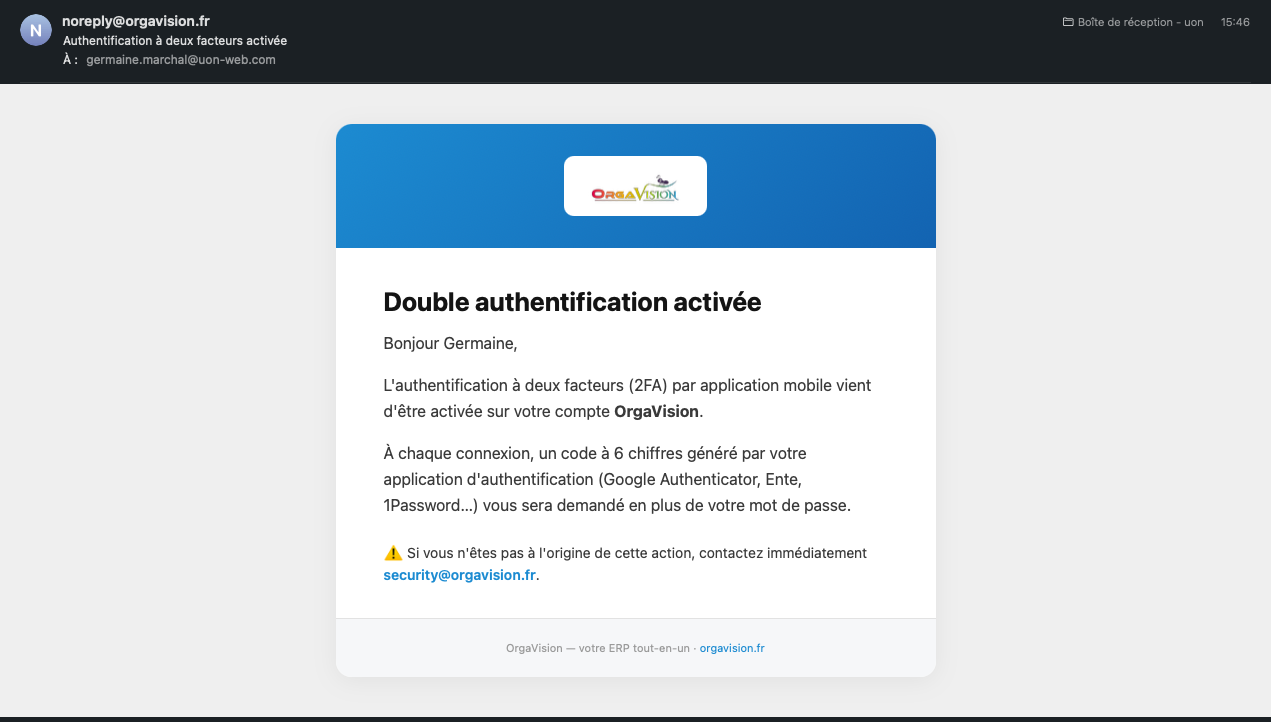The width and height of the screenshot is (1271, 722).
Task: Click footer text 'OrgaVision — votre ERP tout-en-un'
Action: pyautogui.click(x=598, y=648)
